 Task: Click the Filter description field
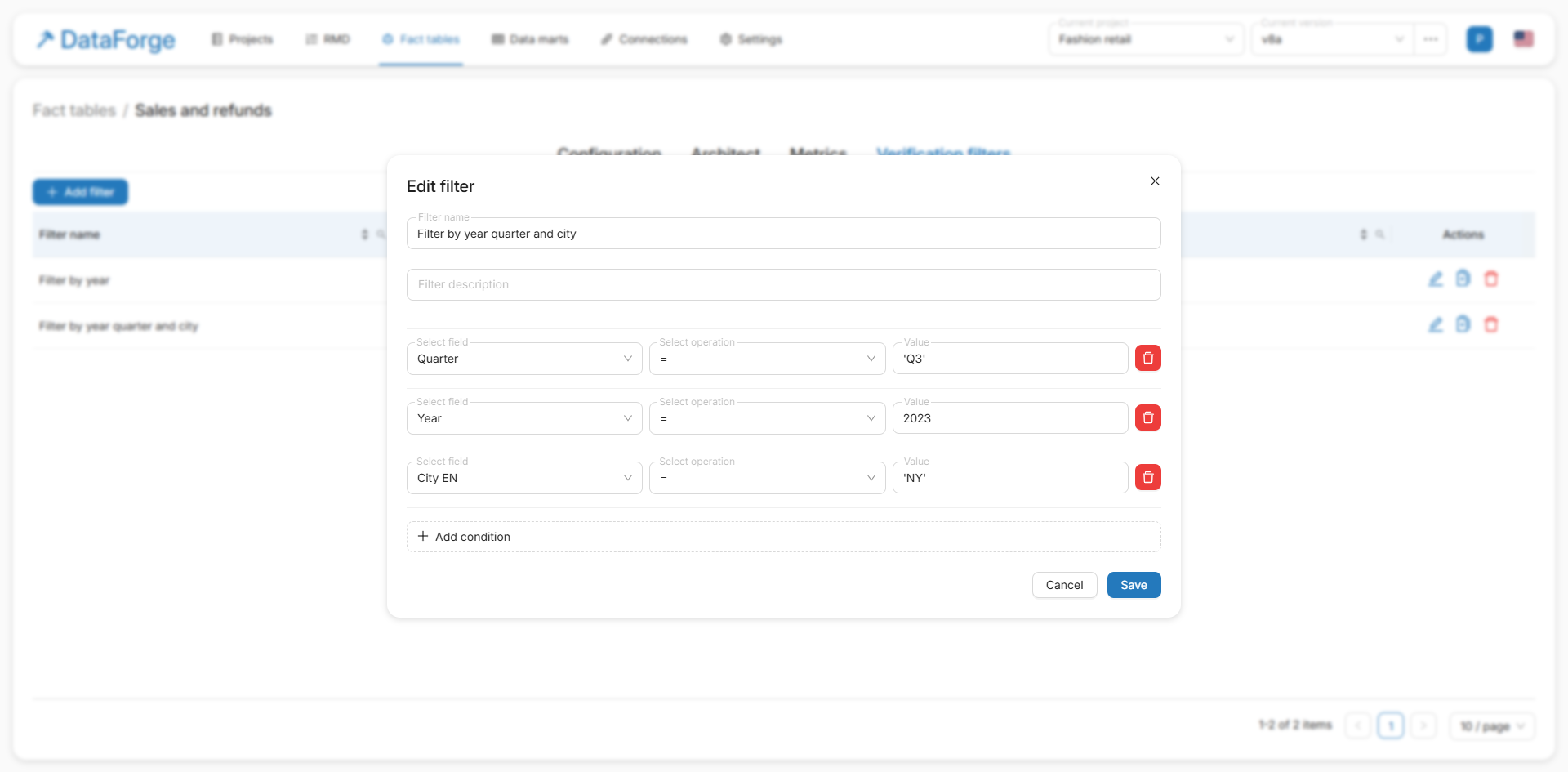click(783, 284)
